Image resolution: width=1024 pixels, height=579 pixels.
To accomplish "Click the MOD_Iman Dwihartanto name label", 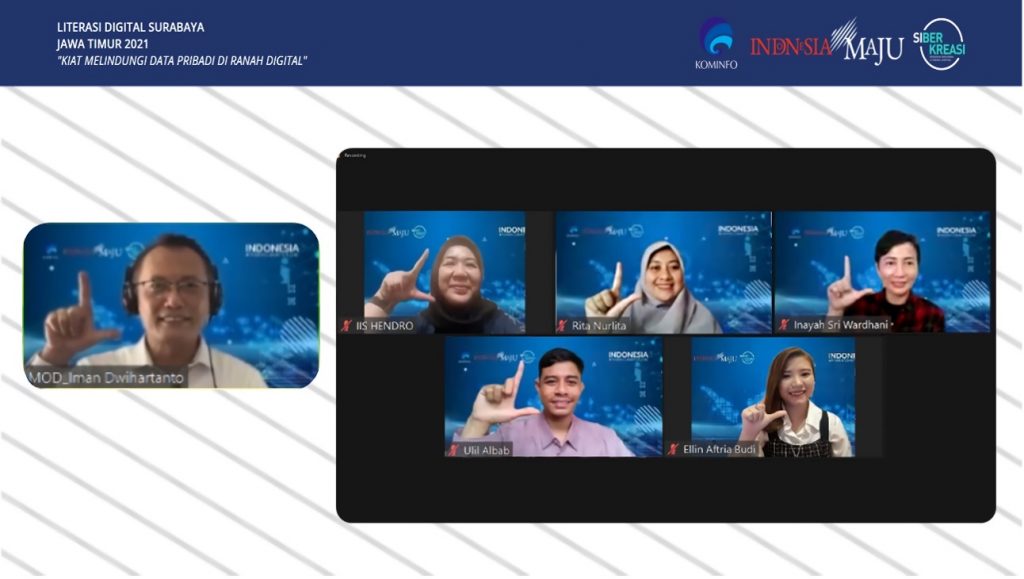I will [106, 378].
